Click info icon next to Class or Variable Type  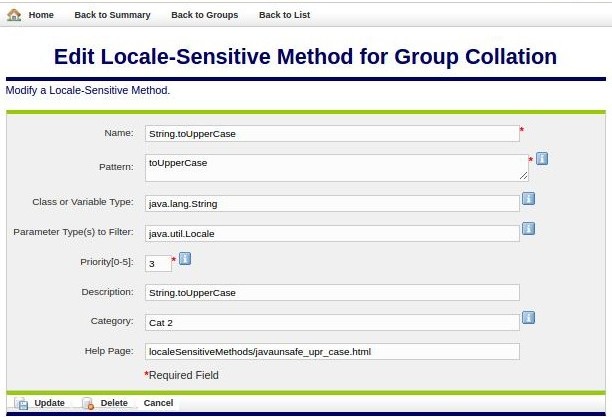[x=528, y=200]
